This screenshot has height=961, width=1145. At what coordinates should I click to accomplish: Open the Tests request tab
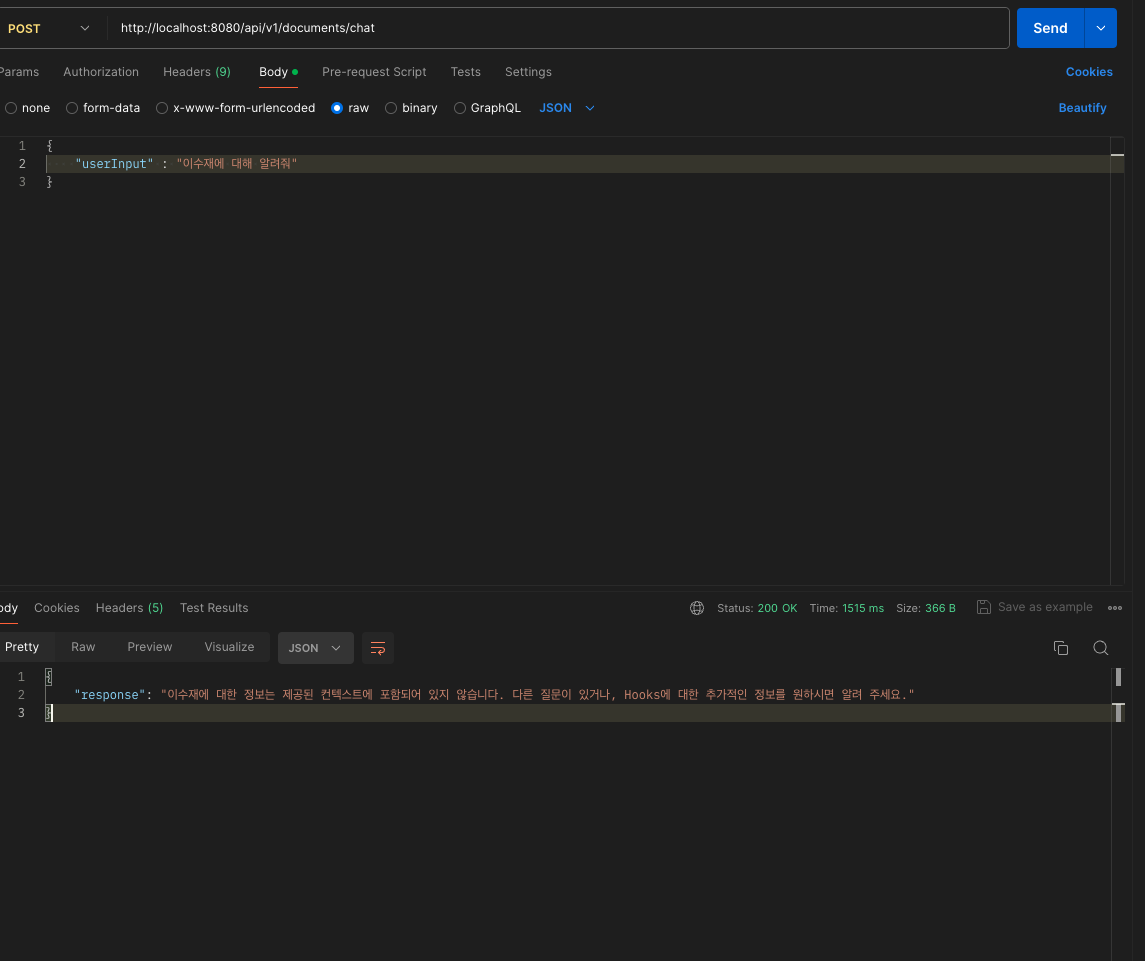[465, 72]
